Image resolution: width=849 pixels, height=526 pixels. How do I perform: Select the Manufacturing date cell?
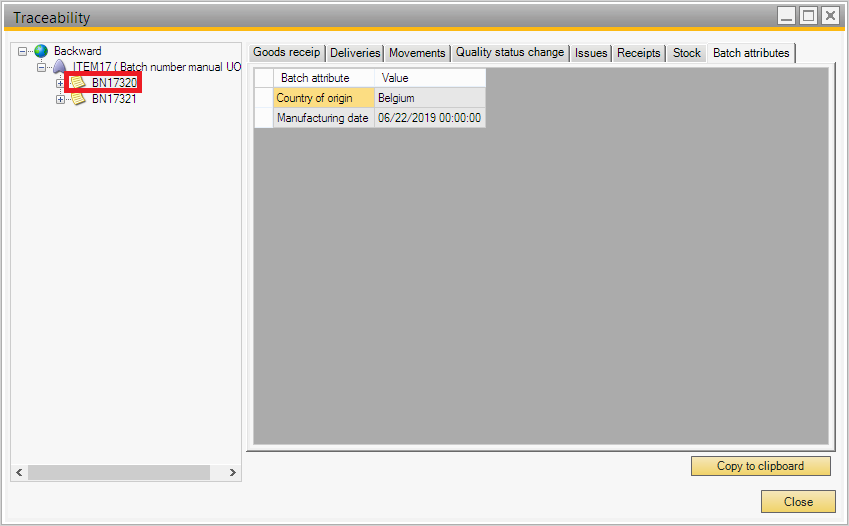pyautogui.click(x=324, y=118)
